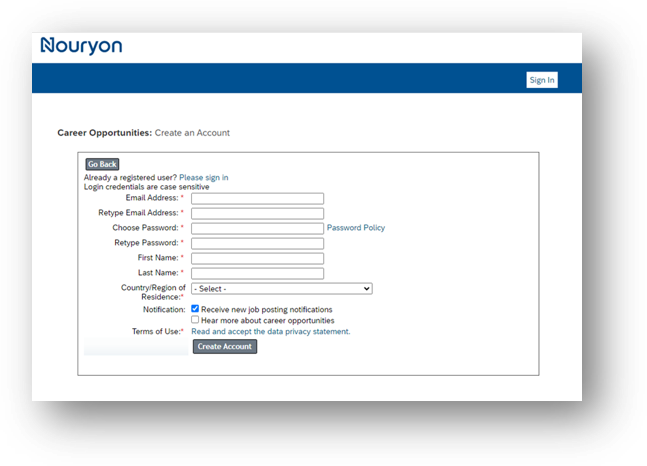The height and width of the screenshot is (466, 647).
Task: Select the Choose Password input box
Action: (257, 228)
